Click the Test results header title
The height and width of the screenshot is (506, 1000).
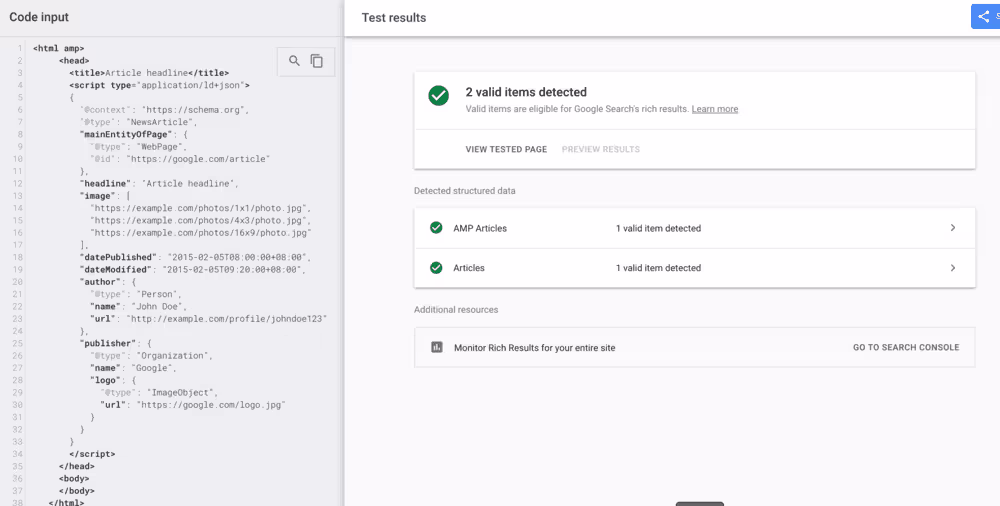393,18
